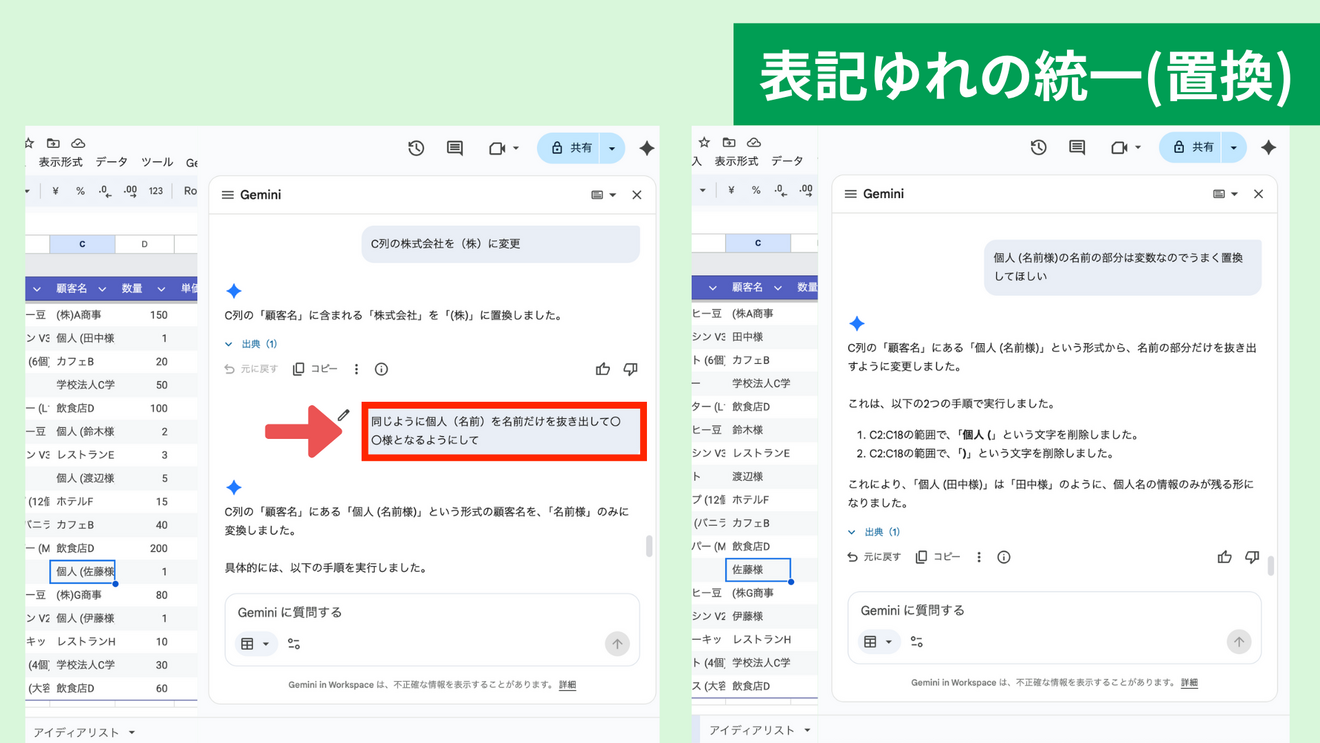Open ツール menu in left window
1320x743 pixels.
click(157, 162)
